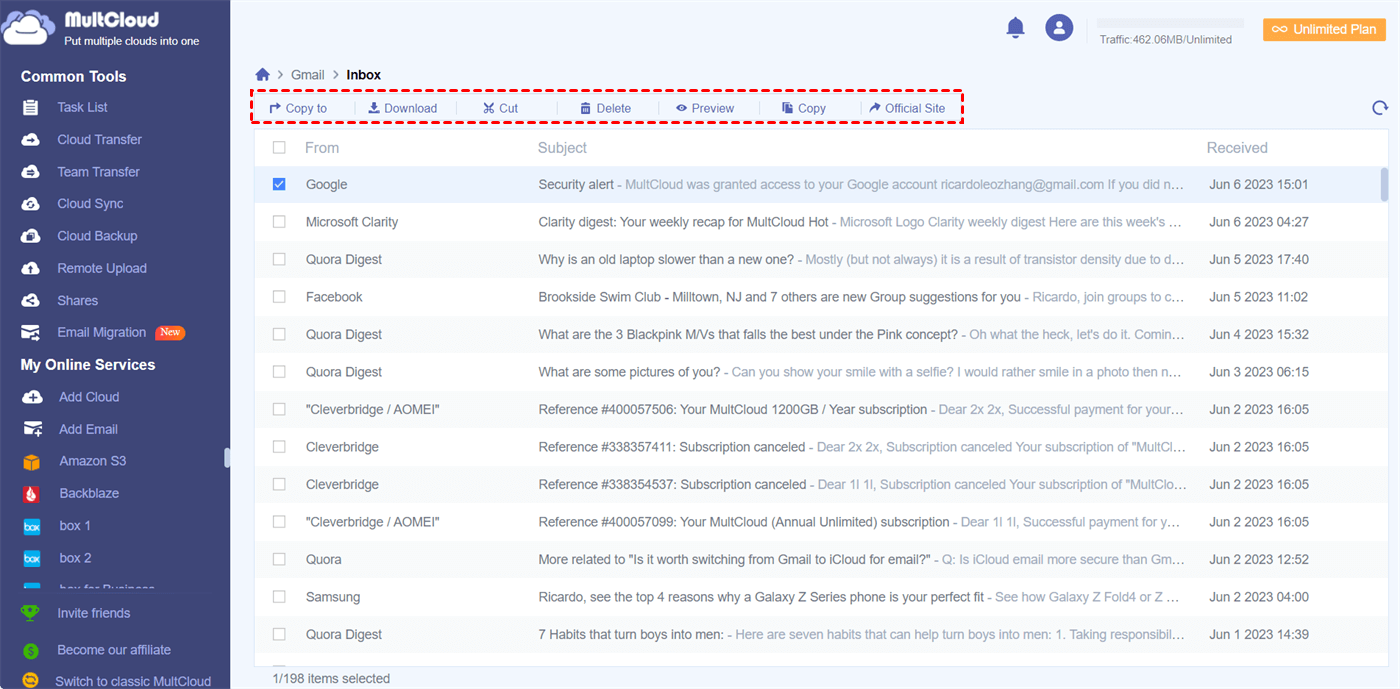Select Add Cloud option
Screen dimensions: 1400x689
89,397
